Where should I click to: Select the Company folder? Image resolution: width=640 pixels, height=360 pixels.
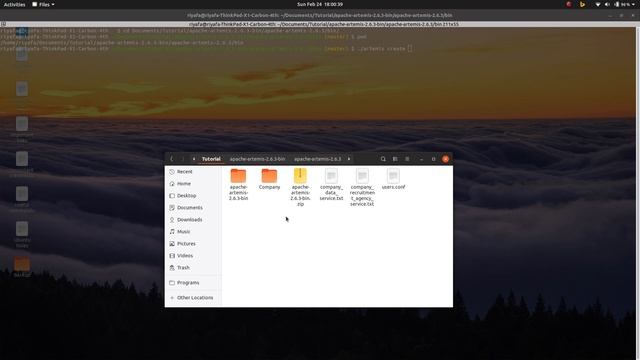click(269, 179)
